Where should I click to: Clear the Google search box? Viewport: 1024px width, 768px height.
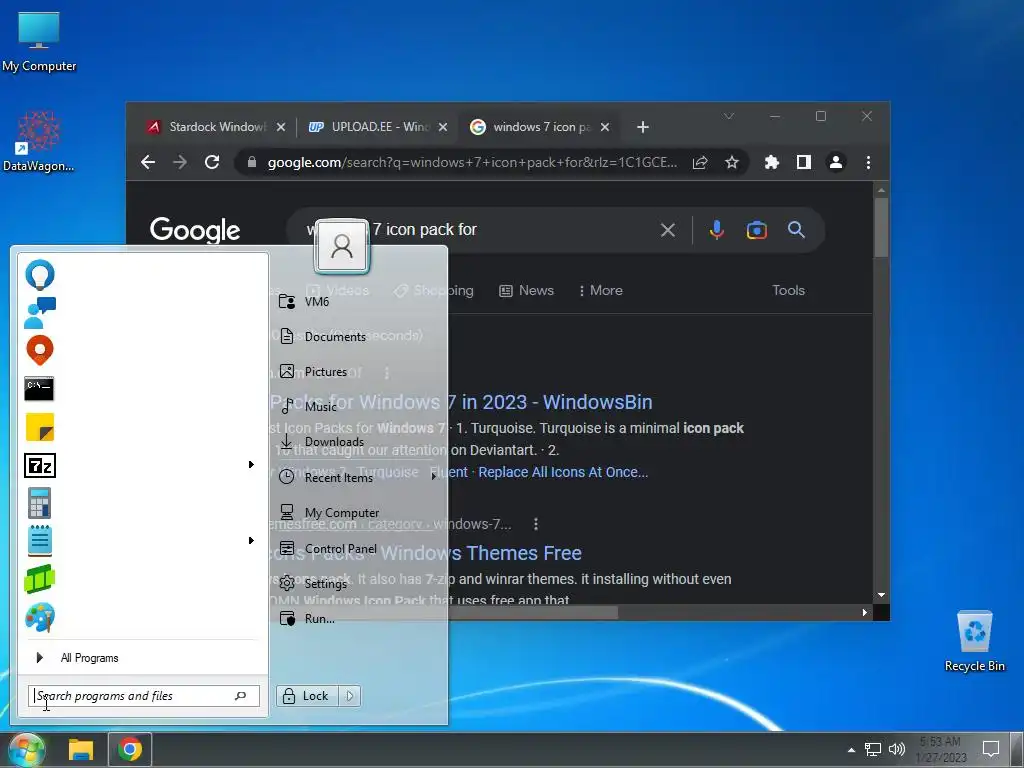point(667,230)
